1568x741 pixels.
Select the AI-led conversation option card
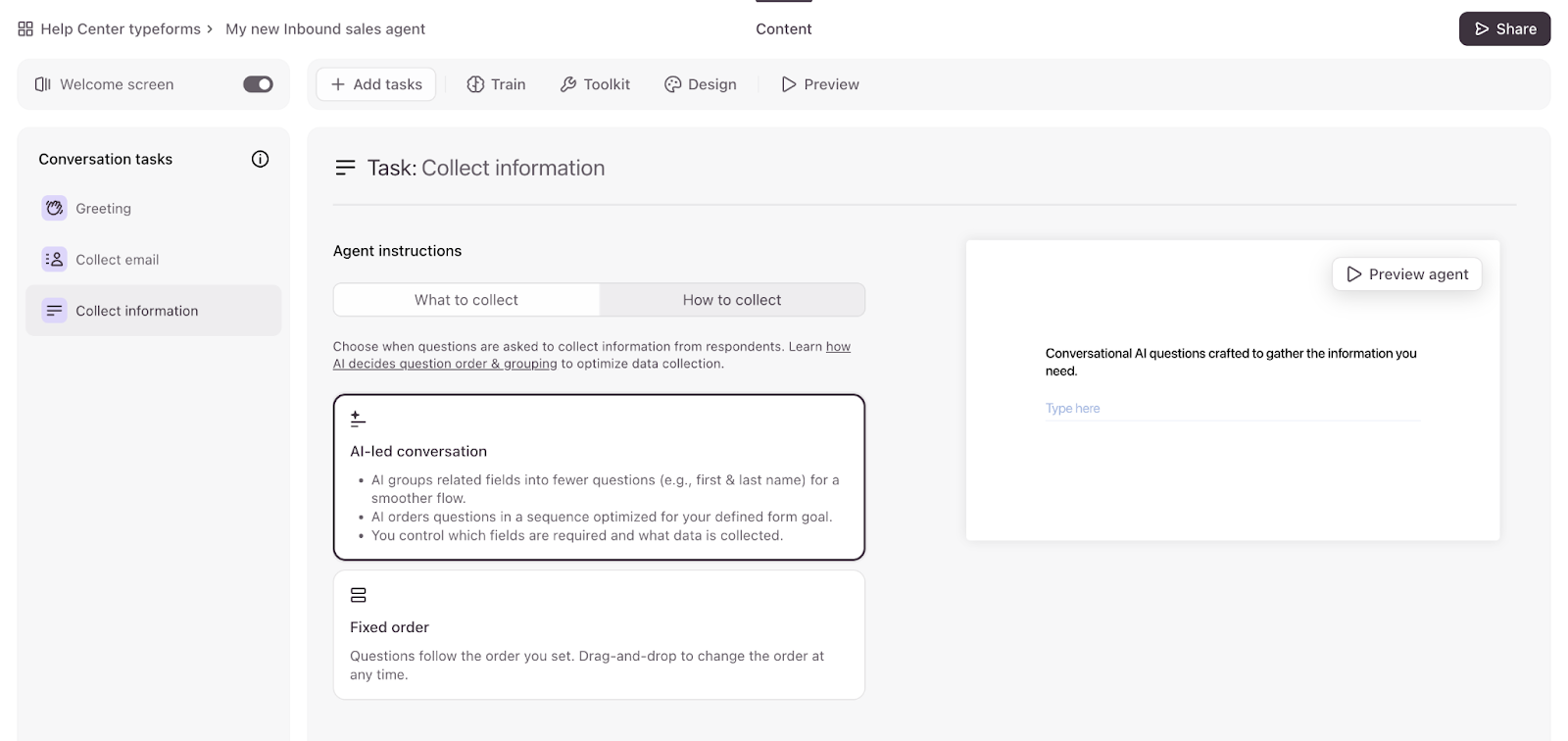coord(599,477)
